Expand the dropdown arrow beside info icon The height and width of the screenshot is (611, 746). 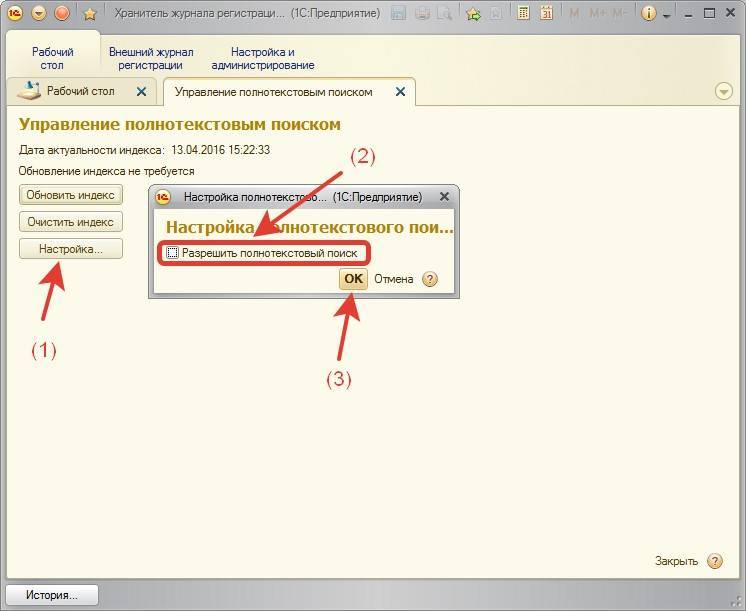[x=665, y=14]
